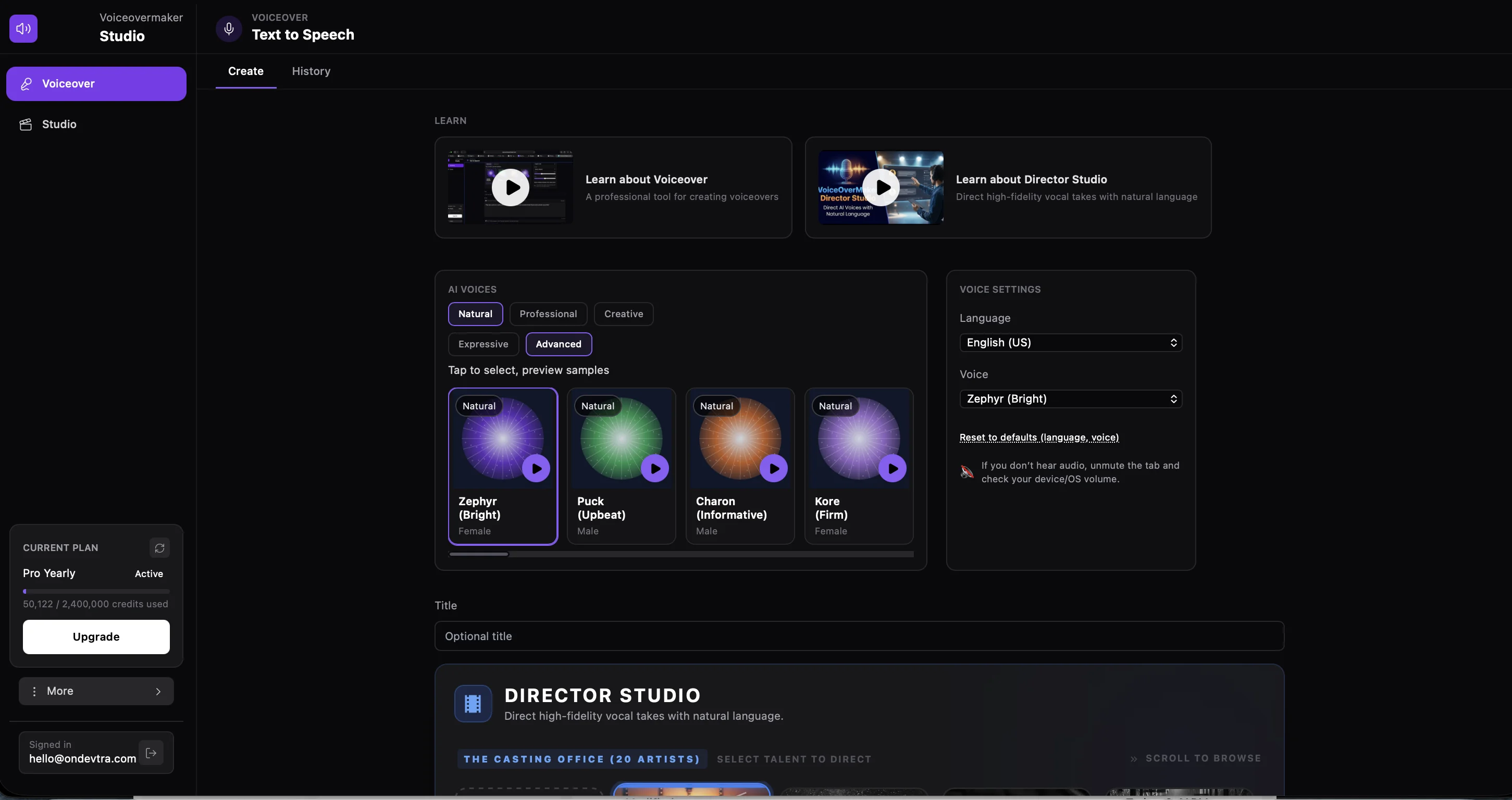
Task: Click the microphone icon next to Text to Speech
Action: [x=228, y=28]
